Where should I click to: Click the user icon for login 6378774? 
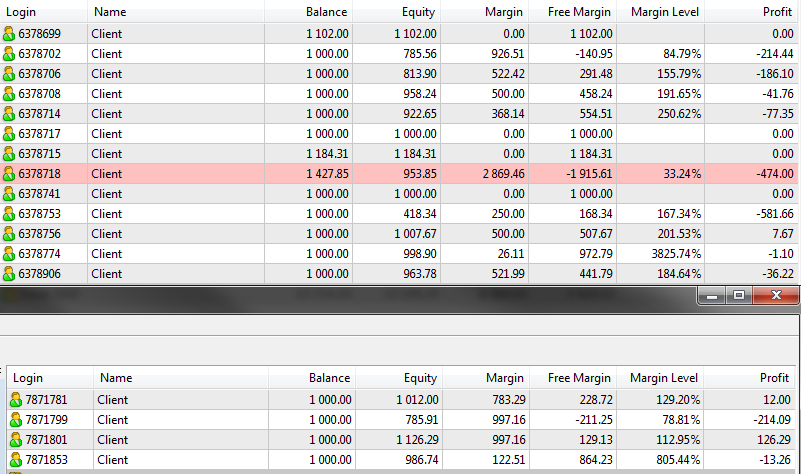click(x=9, y=254)
